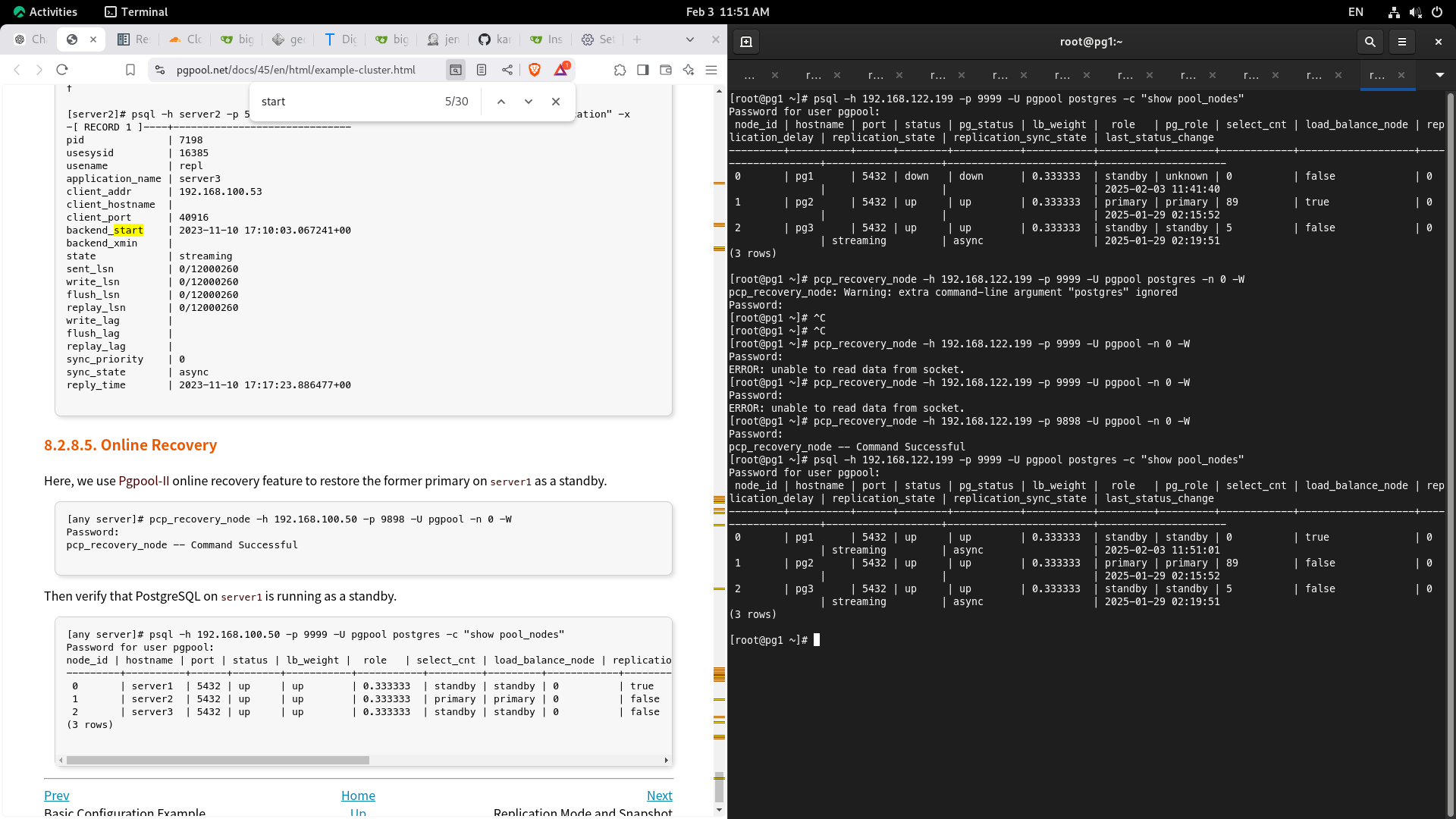The image size is (1456, 819).
Task: Switch to the GitHub browser tab
Action: coord(494,39)
